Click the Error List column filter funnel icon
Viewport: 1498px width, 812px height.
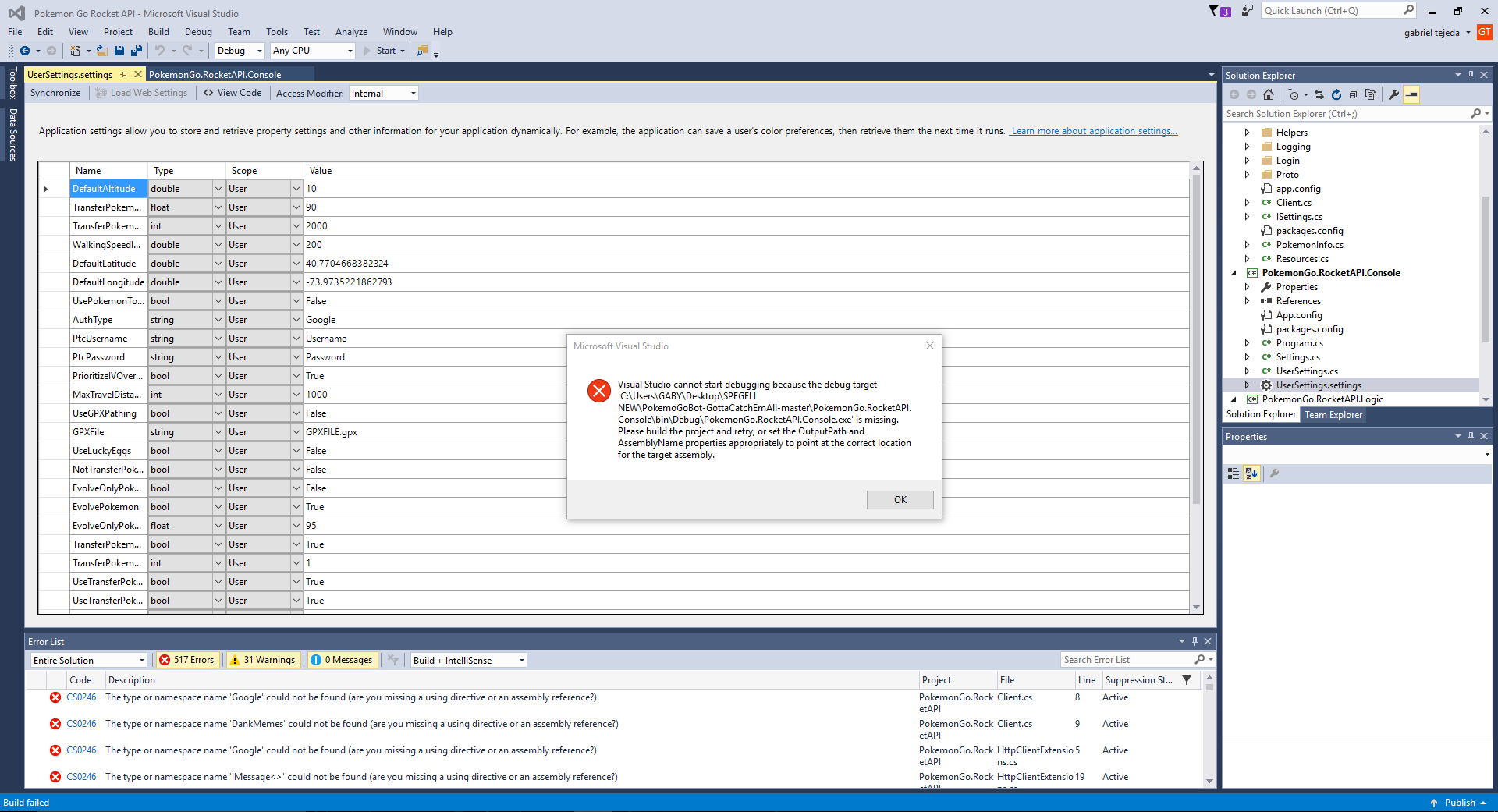coord(1187,680)
